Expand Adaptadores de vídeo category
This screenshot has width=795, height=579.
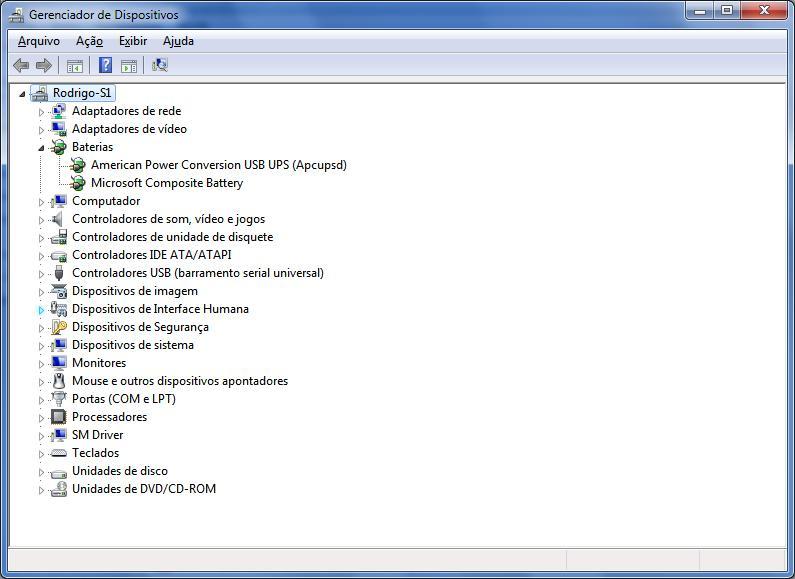pos(41,129)
